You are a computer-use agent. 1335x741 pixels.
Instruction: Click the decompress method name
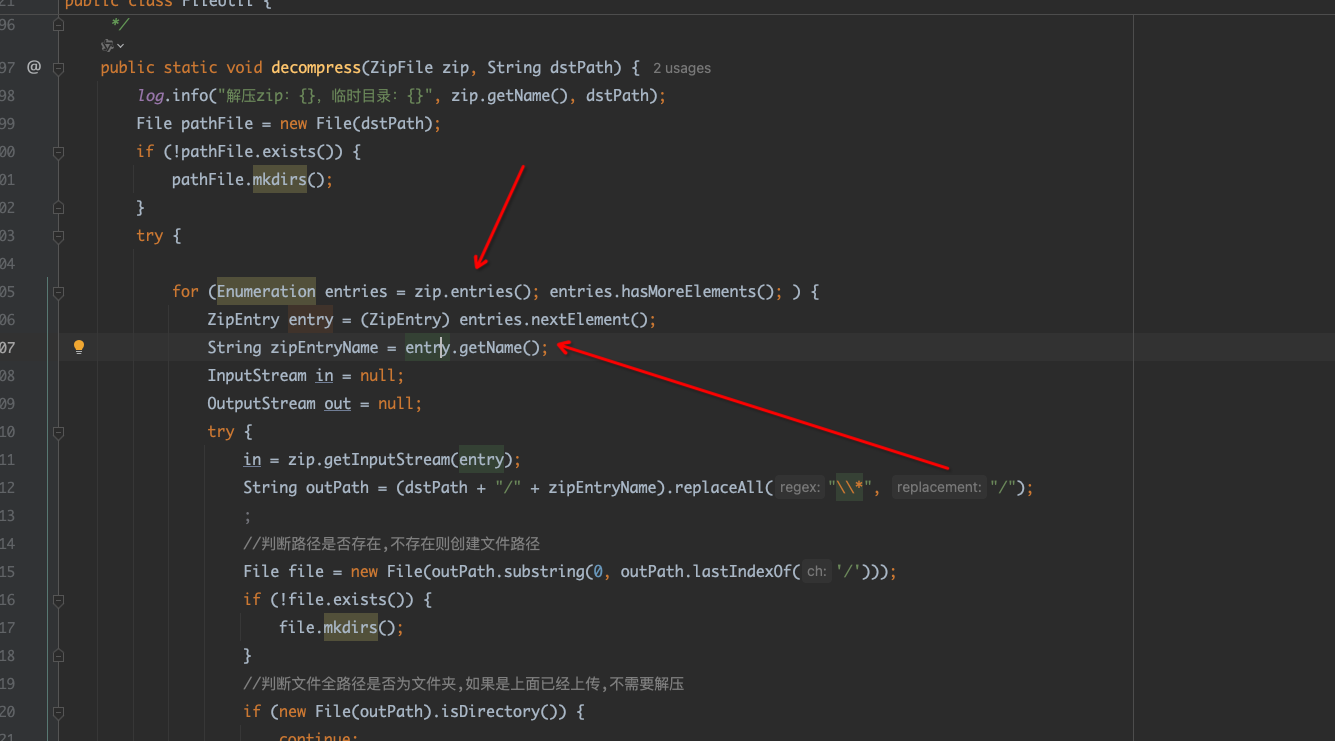point(316,67)
